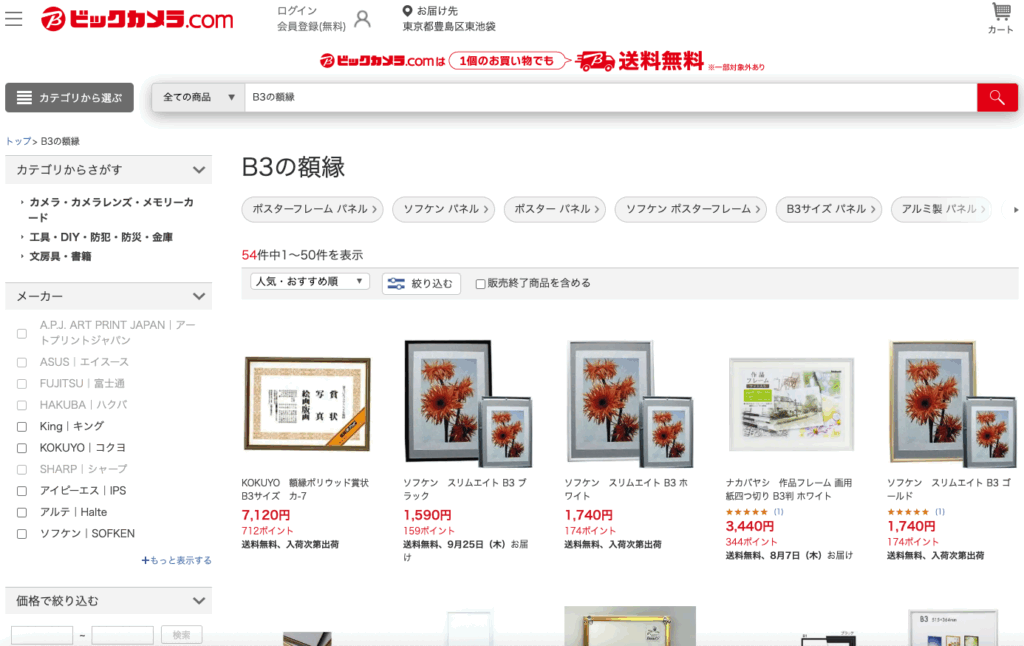Open the 全ての商品 category dropdown
1024x646 pixels.
click(199, 97)
